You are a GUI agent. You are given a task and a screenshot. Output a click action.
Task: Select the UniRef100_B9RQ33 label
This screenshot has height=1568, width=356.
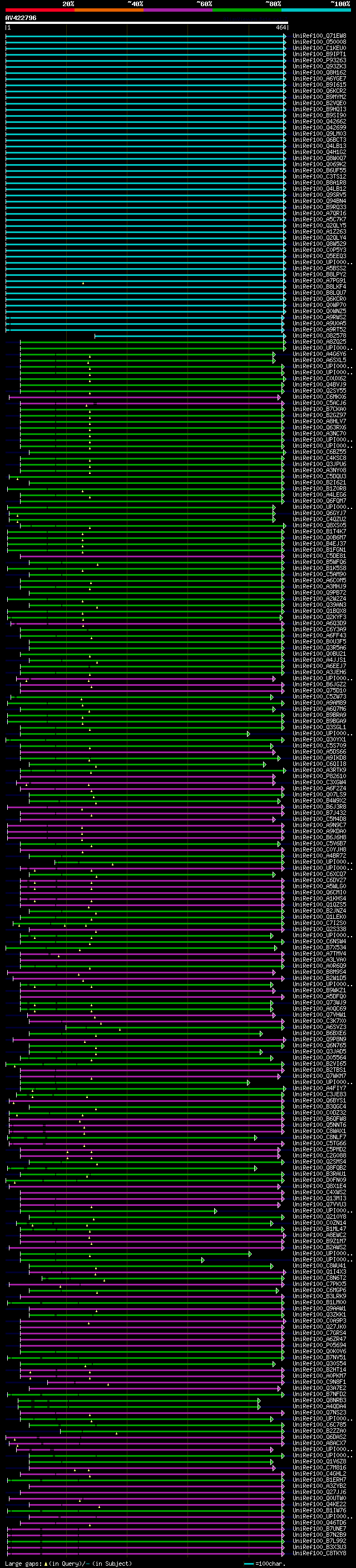319,207
